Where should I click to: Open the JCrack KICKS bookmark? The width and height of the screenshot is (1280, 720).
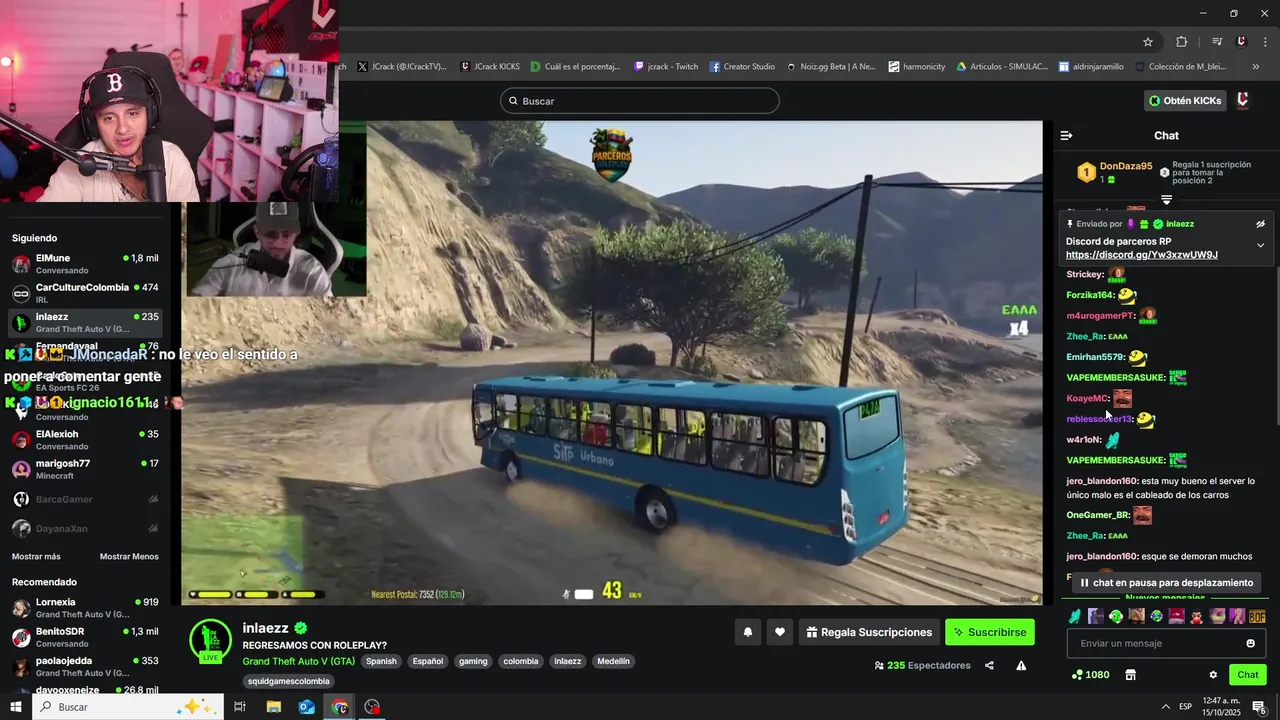coord(490,67)
